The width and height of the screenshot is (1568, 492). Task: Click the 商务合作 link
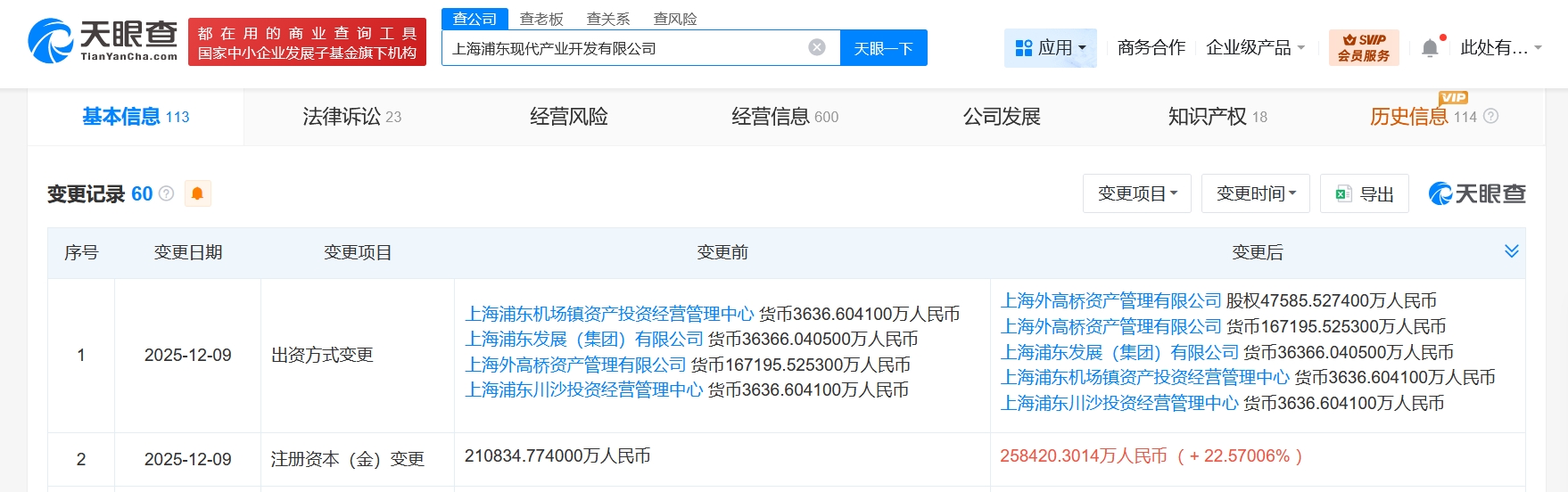(x=1151, y=47)
